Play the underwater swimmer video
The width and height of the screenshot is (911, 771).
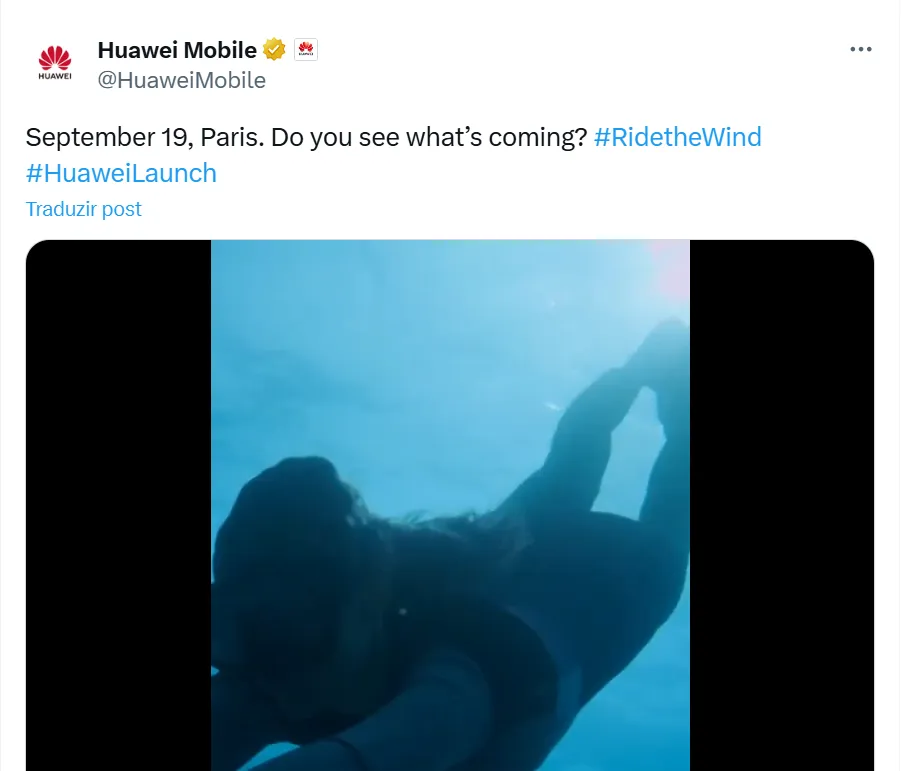(450, 505)
